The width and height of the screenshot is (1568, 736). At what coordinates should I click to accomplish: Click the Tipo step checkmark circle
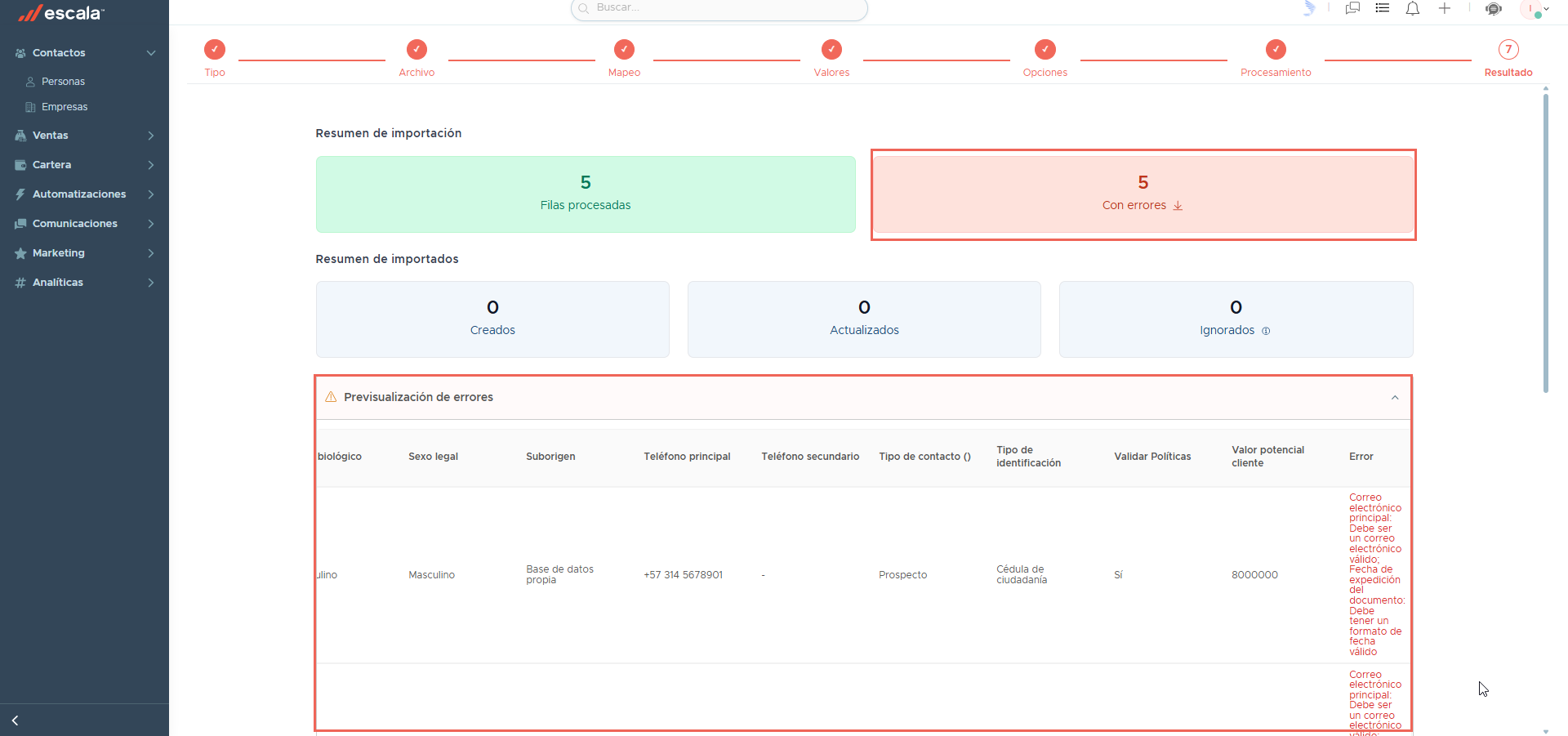[215, 49]
